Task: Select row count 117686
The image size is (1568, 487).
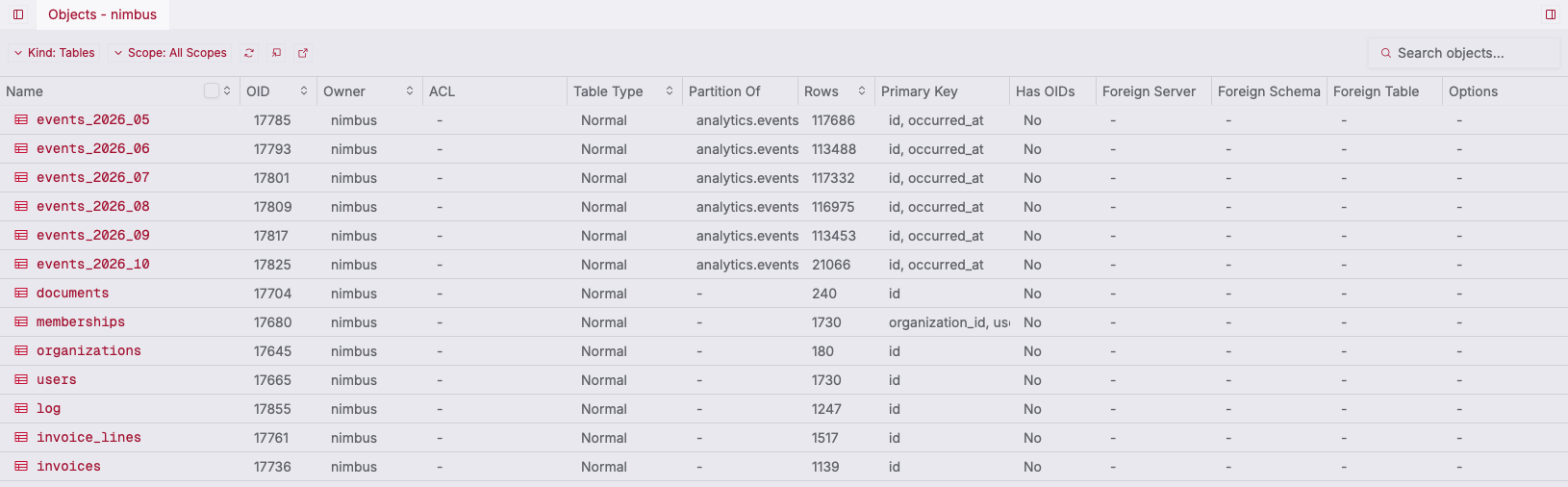Action: [x=833, y=120]
